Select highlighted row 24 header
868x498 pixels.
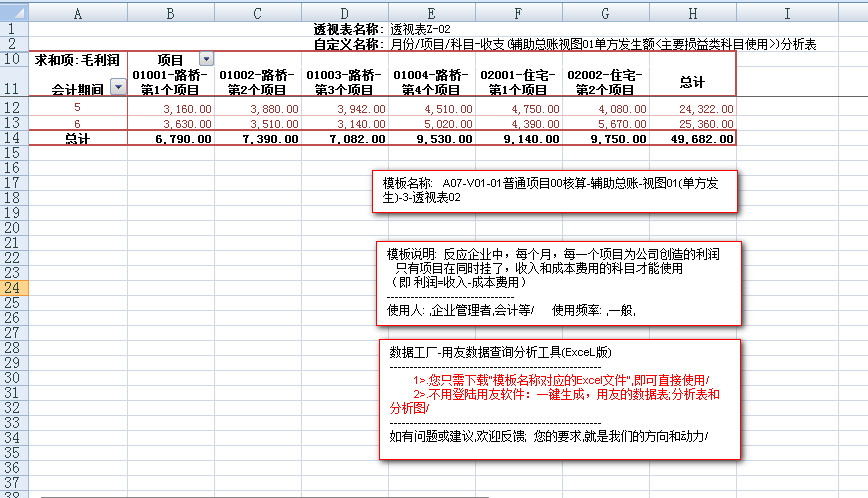coord(14,288)
